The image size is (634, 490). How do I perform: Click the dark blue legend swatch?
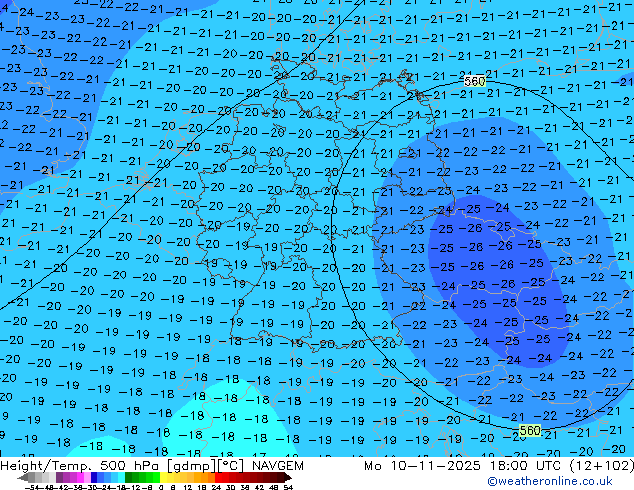click(94, 477)
